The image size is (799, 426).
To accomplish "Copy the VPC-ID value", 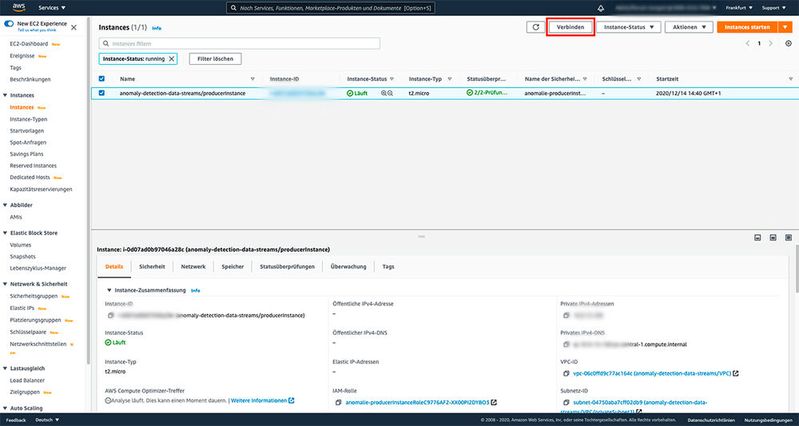I will tap(566, 374).
